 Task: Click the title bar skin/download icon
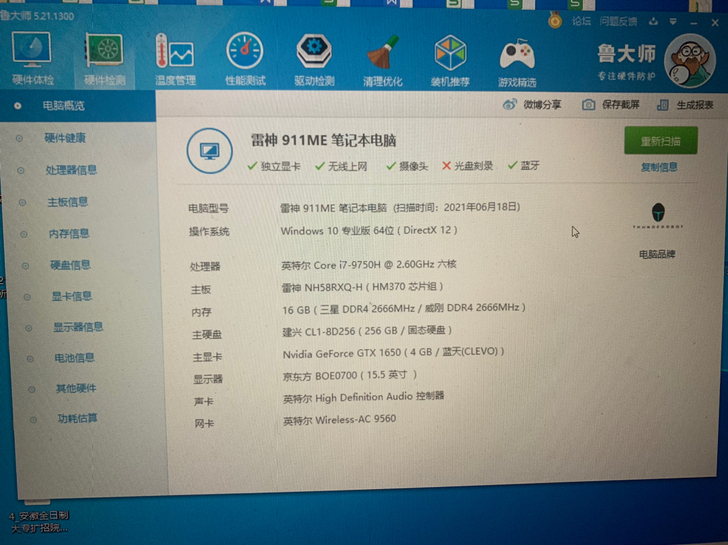(x=653, y=21)
